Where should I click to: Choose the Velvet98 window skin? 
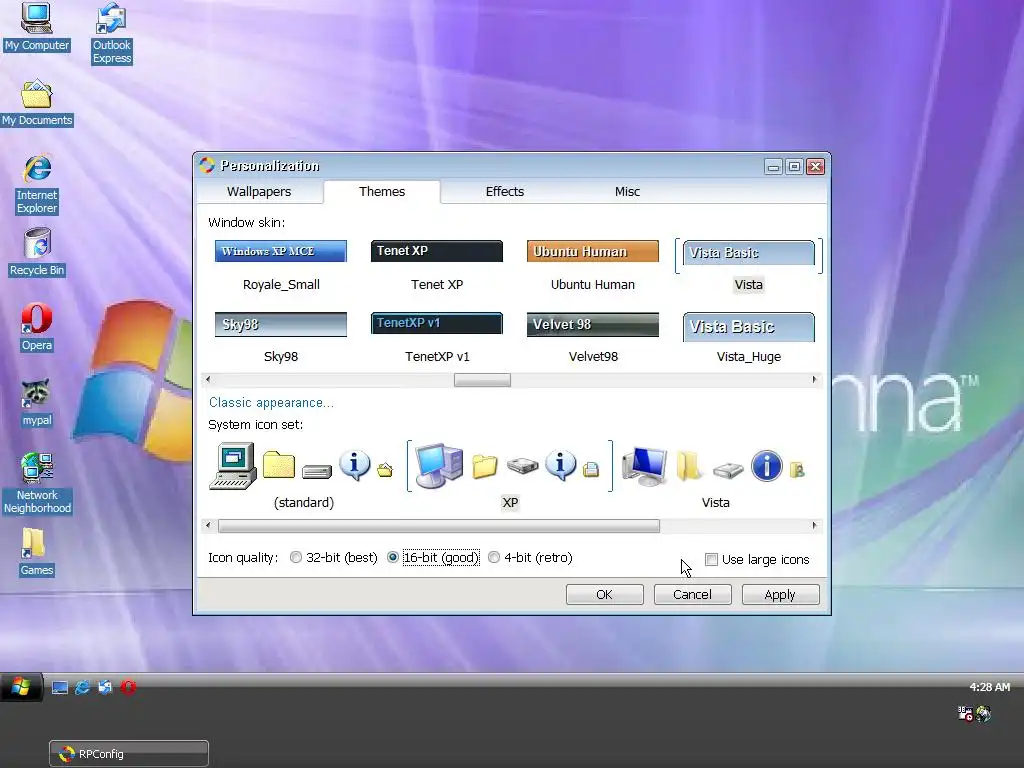pyautogui.click(x=593, y=338)
